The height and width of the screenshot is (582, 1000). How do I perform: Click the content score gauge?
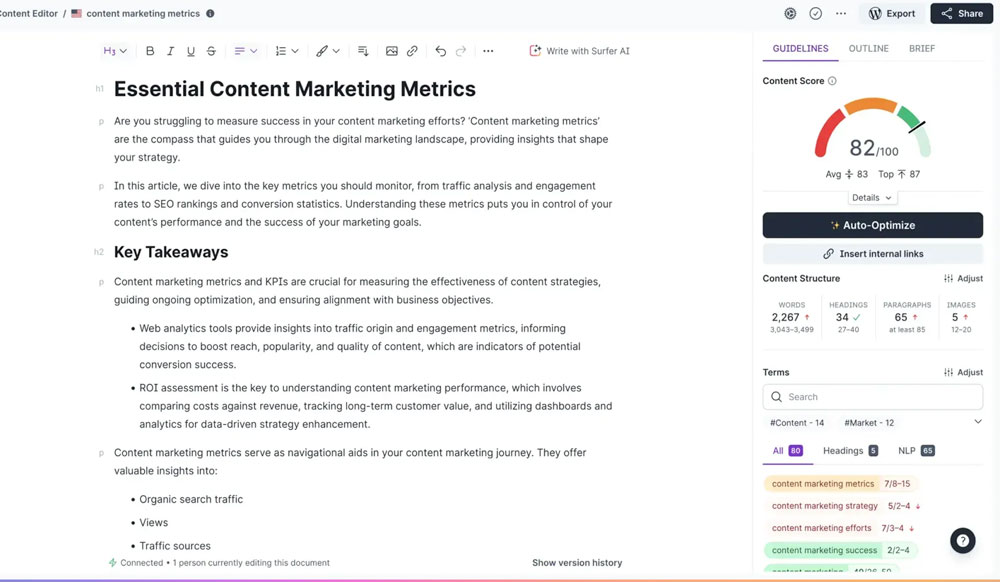point(872,127)
